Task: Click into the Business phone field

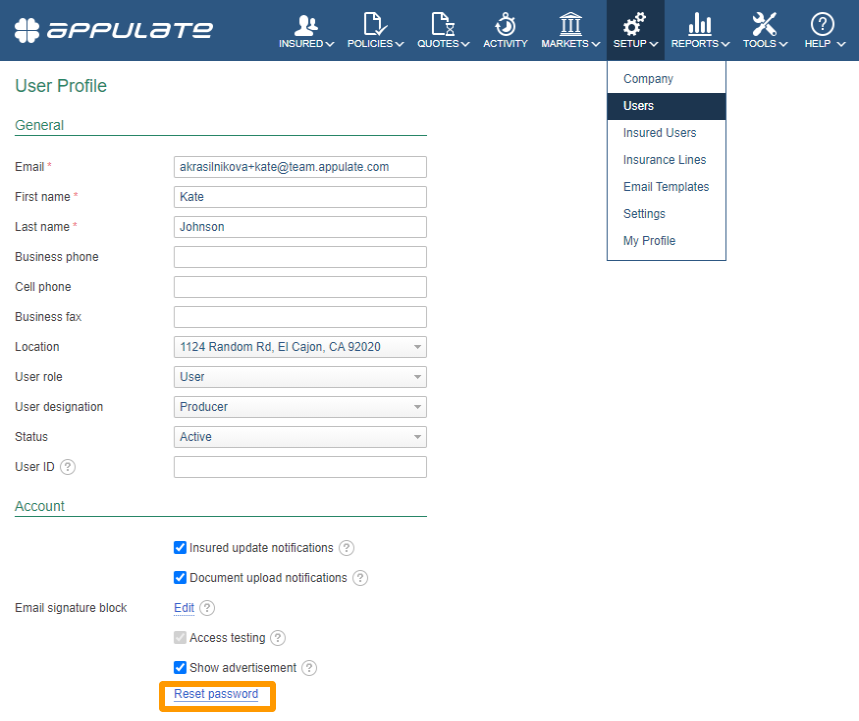Action: coord(300,257)
